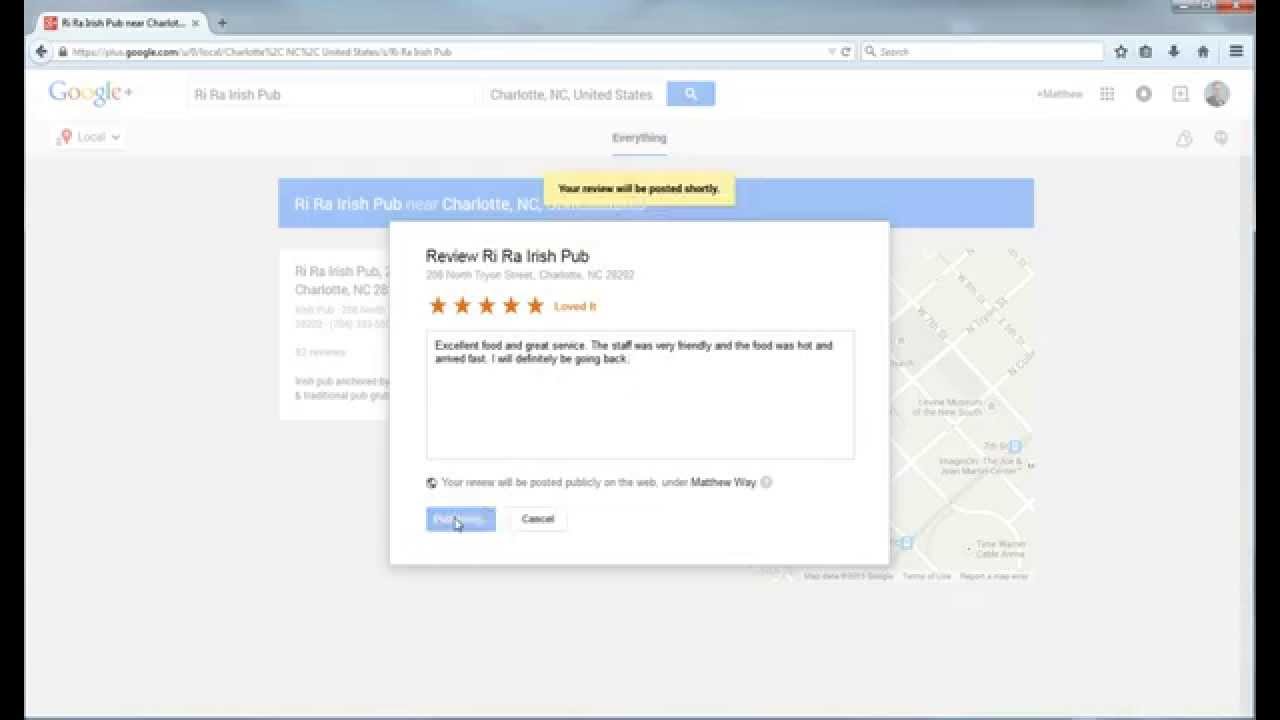Click the Publish button
The image size is (1280, 720).
click(460, 519)
